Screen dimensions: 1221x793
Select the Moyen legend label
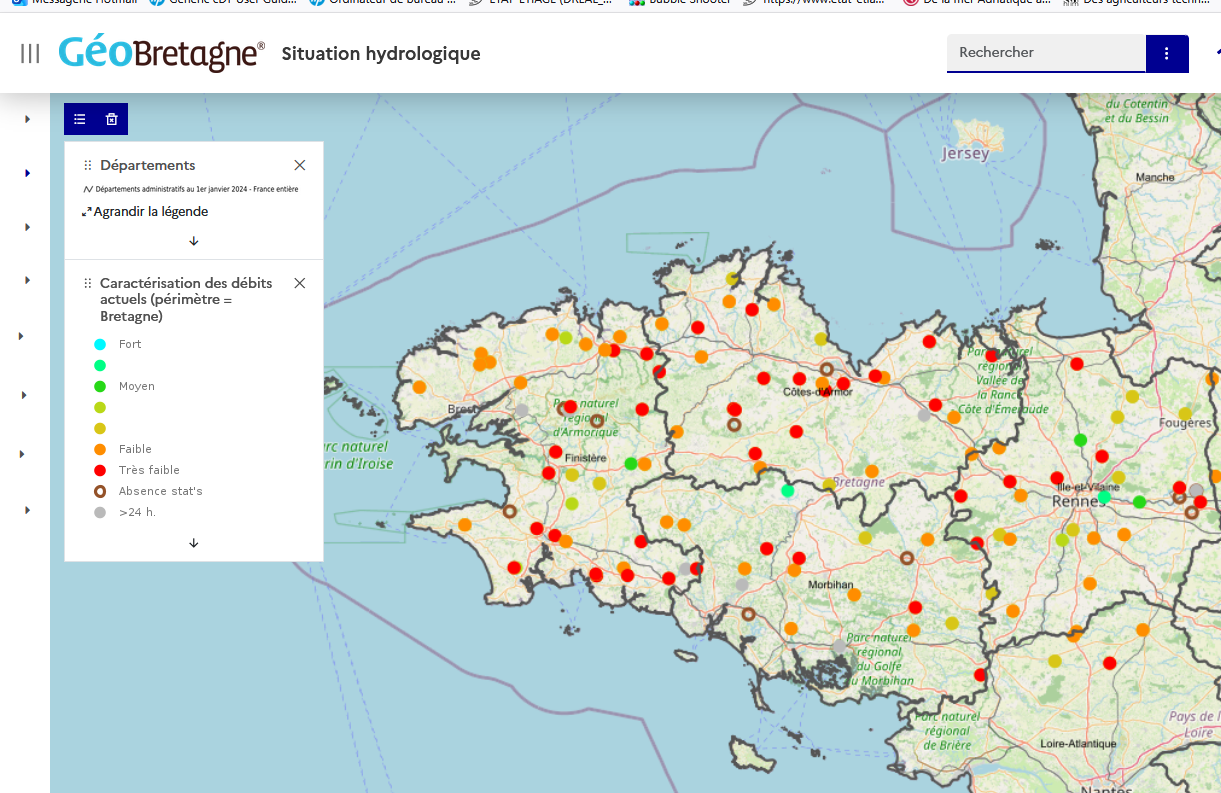click(x=137, y=386)
